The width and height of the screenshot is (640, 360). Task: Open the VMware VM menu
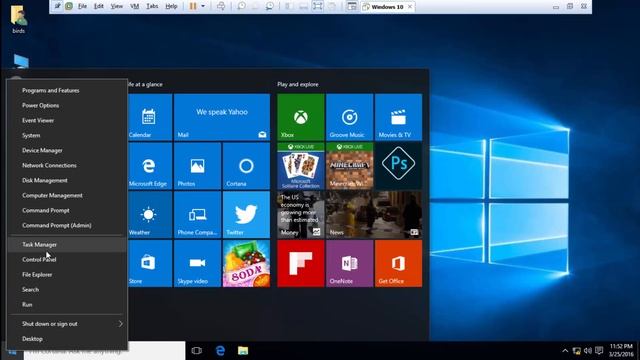(135, 6)
